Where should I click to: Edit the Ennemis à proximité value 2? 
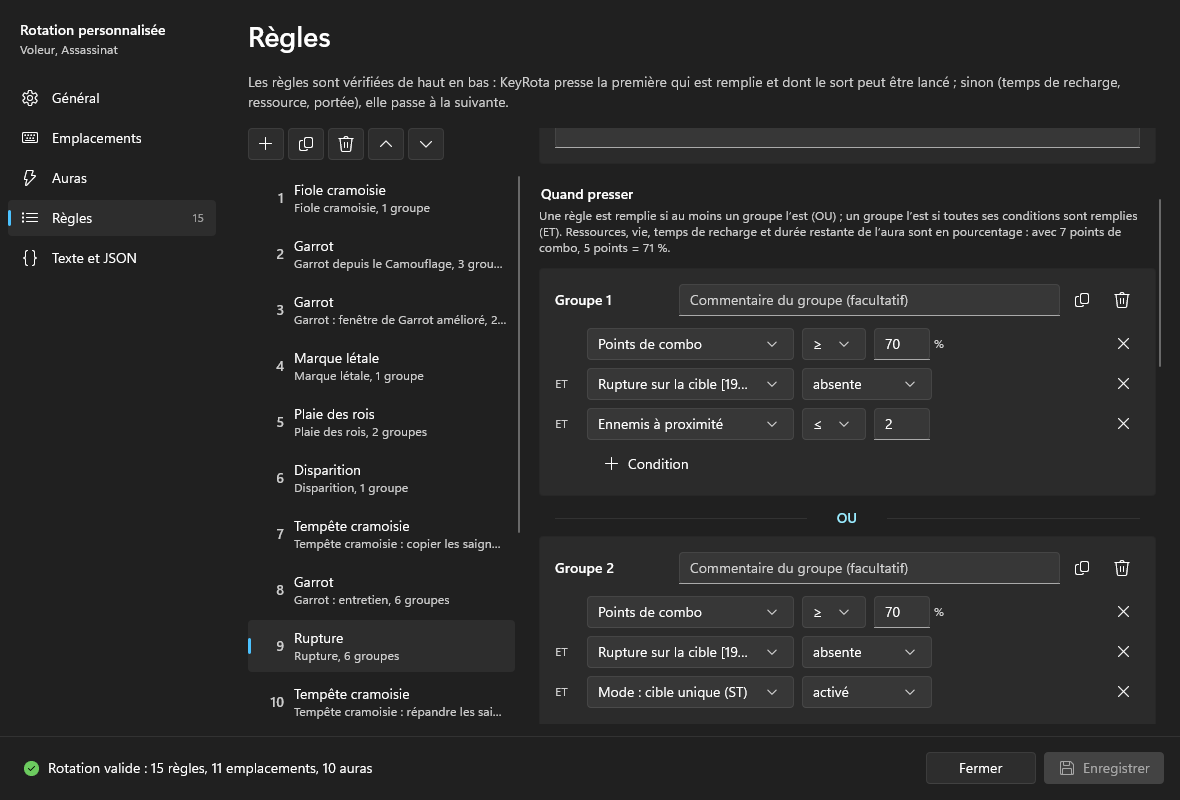click(x=902, y=424)
